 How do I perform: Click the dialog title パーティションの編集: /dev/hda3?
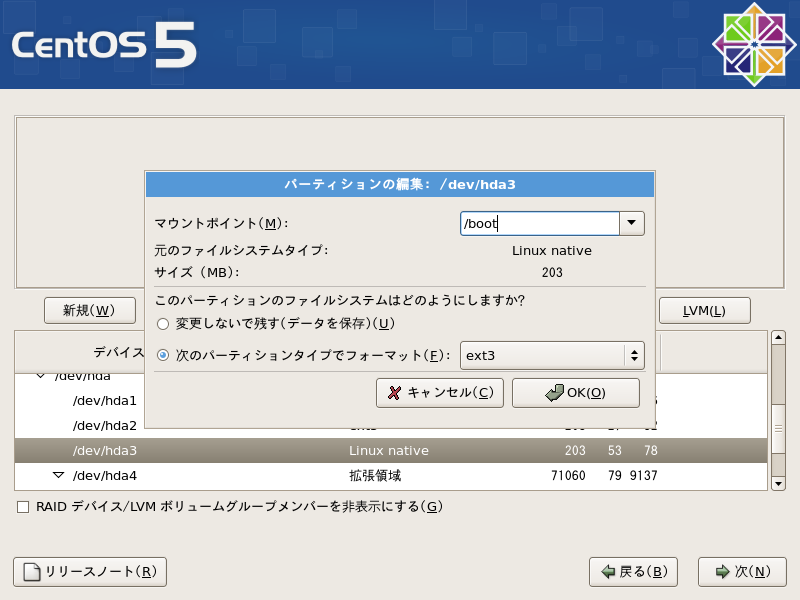[400, 185]
